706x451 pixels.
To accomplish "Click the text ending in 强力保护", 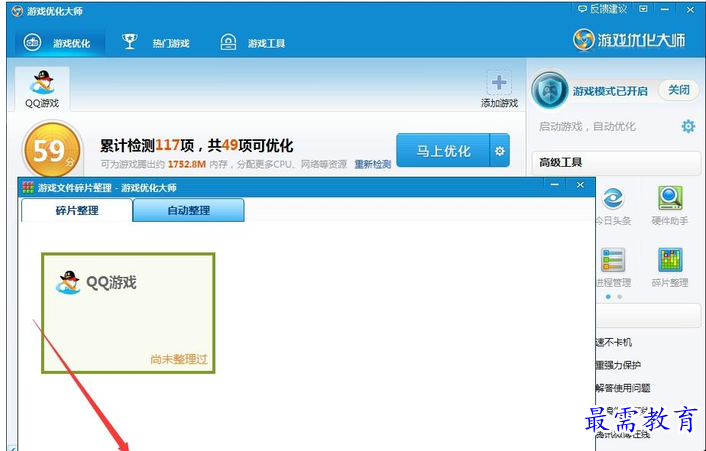I will coord(618,365).
